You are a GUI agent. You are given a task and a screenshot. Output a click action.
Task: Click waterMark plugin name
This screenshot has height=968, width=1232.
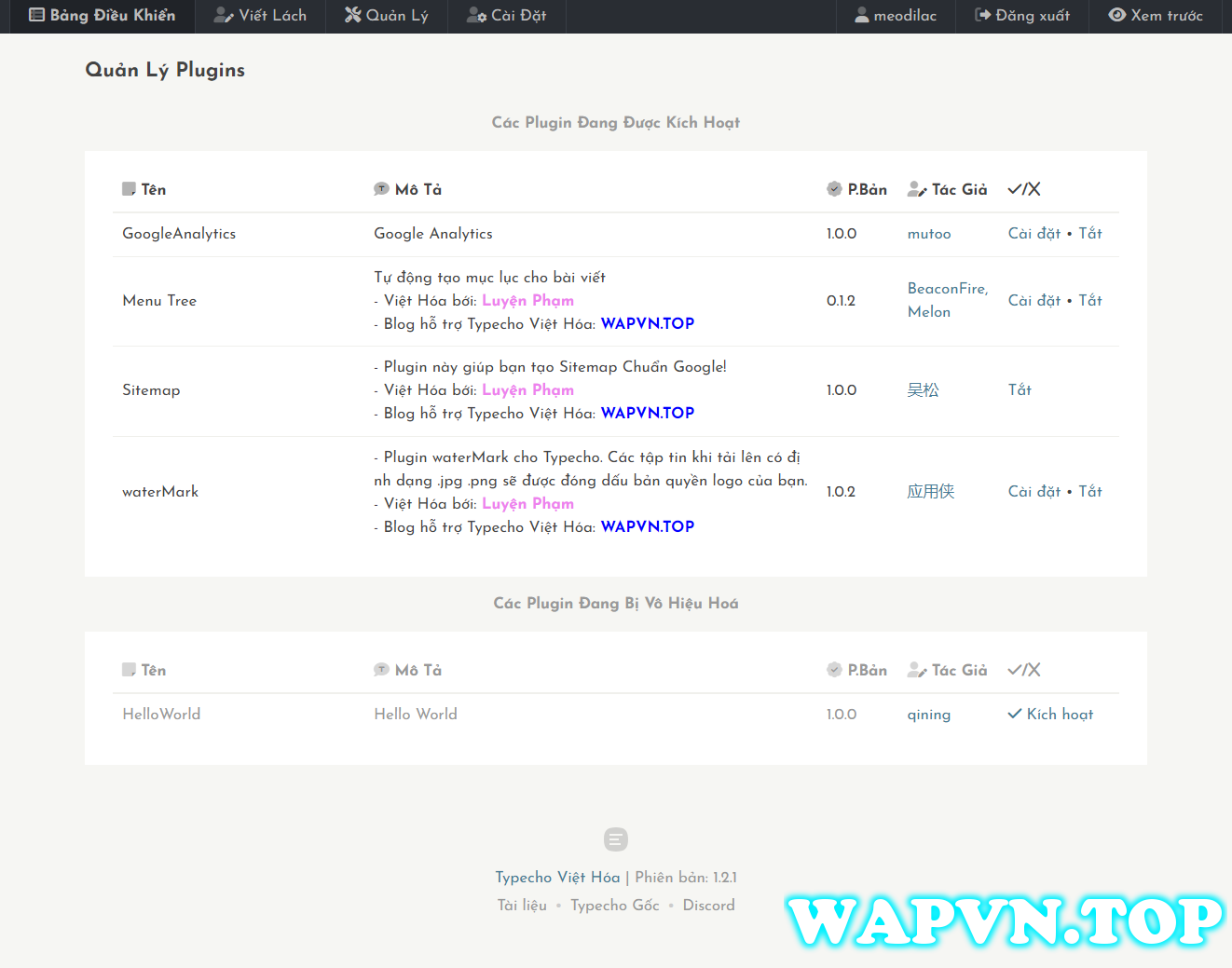pyautogui.click(x=160, y=492)
